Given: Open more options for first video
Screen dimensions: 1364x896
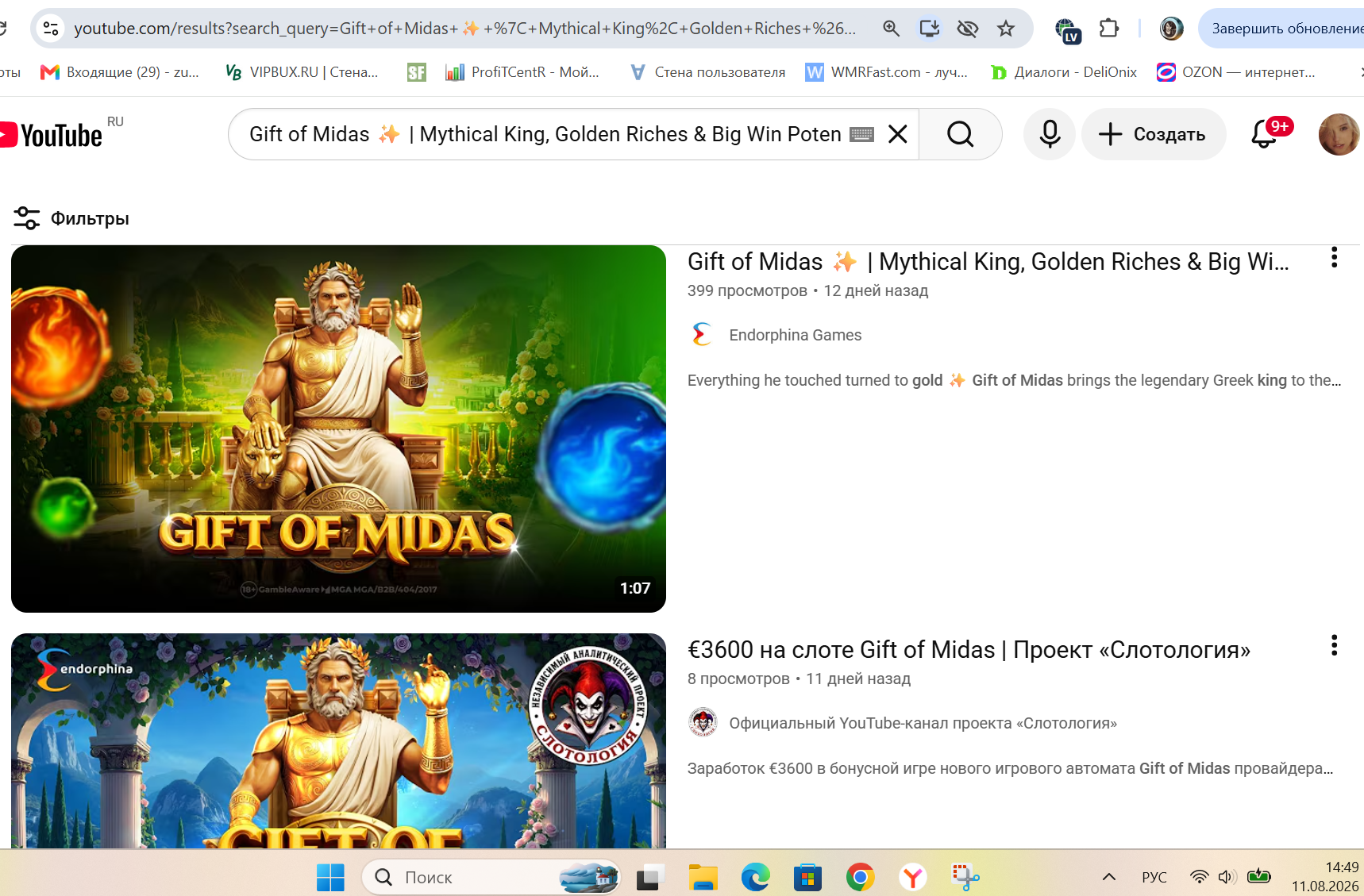Looking at the screenshot, I should pyautogui.click(x=1334, y=257).
